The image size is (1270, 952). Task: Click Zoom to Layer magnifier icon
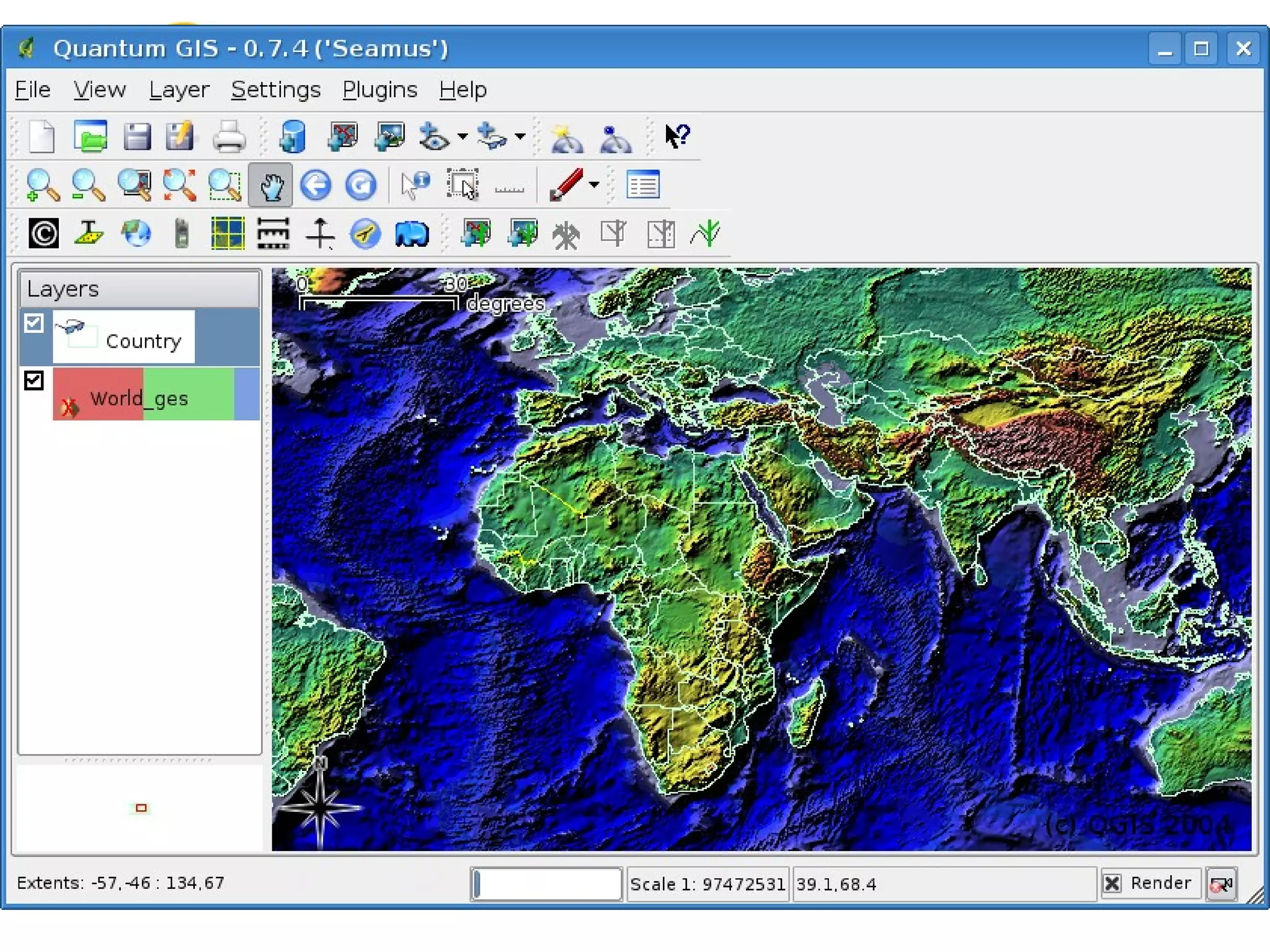134,185
